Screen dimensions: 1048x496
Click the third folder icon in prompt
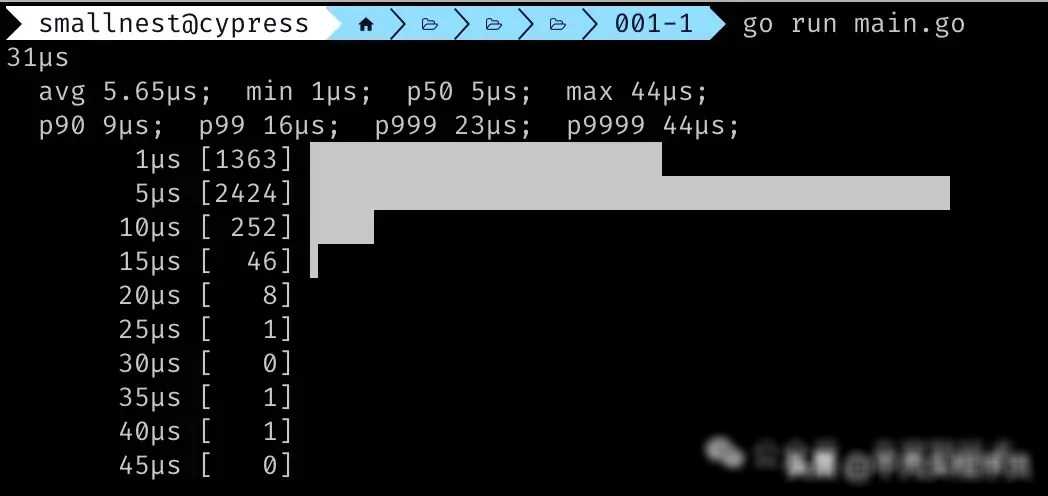point(558,25)
